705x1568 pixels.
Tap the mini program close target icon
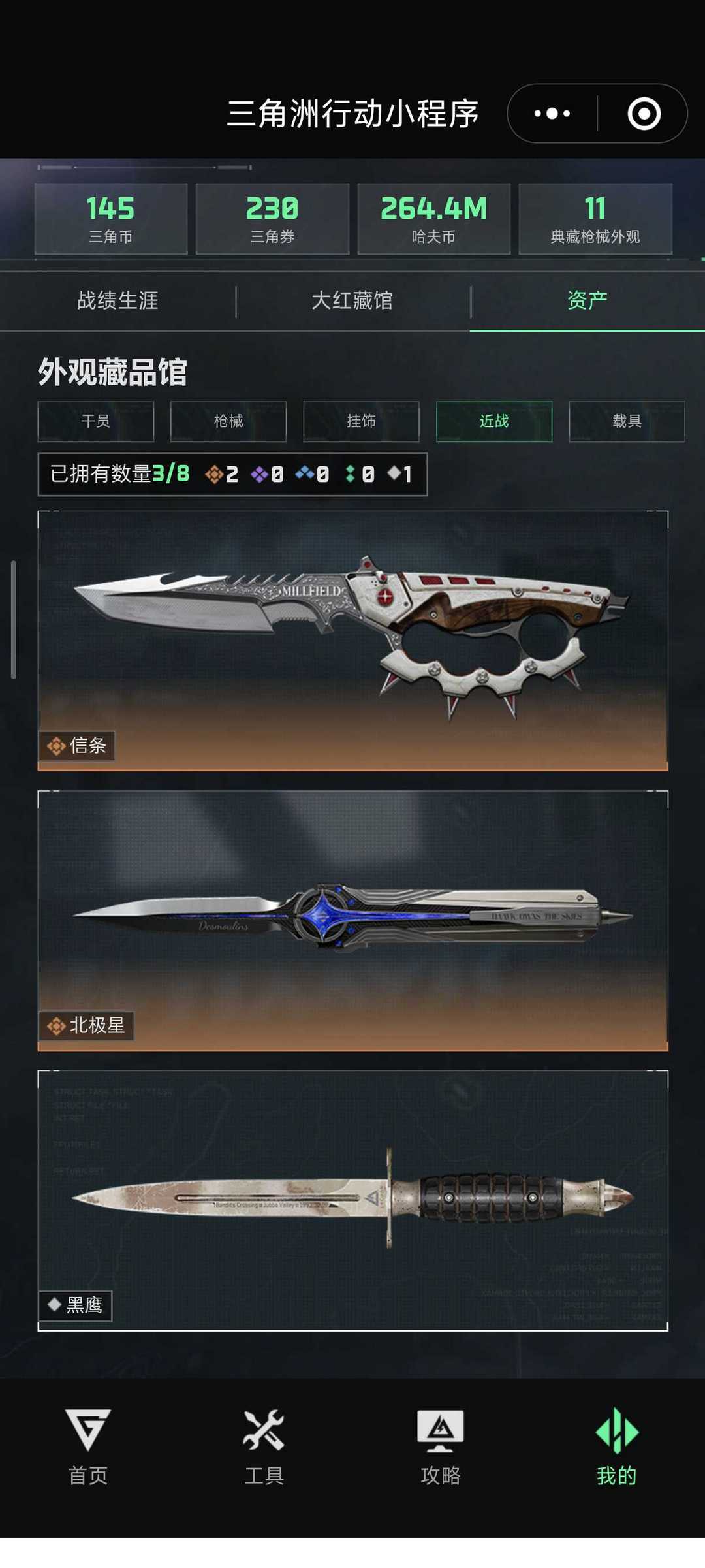(644, 114)
